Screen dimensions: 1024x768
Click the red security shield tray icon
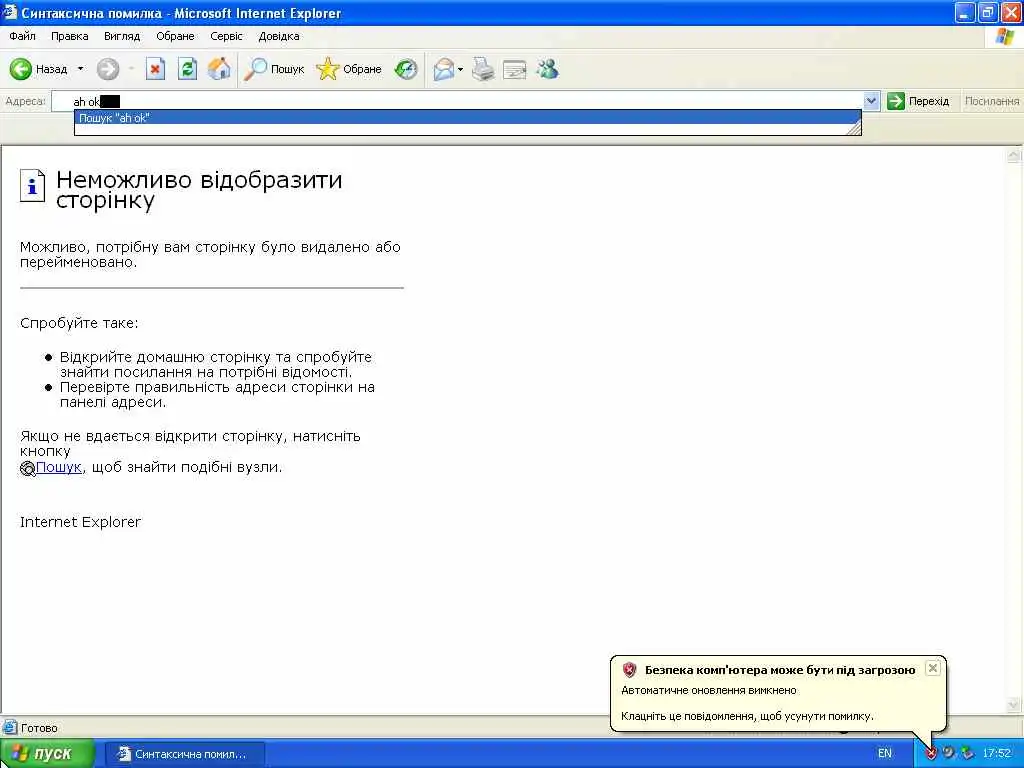pos(931,754)
